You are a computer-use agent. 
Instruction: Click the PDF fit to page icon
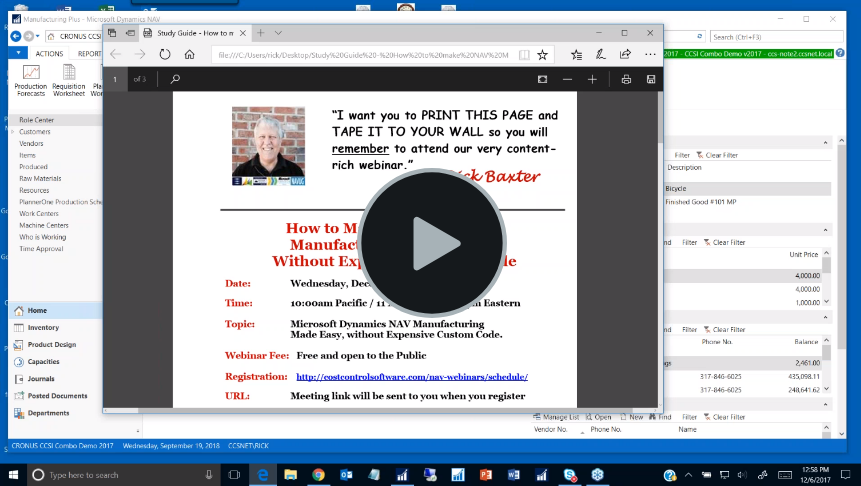tap(543, 79)
